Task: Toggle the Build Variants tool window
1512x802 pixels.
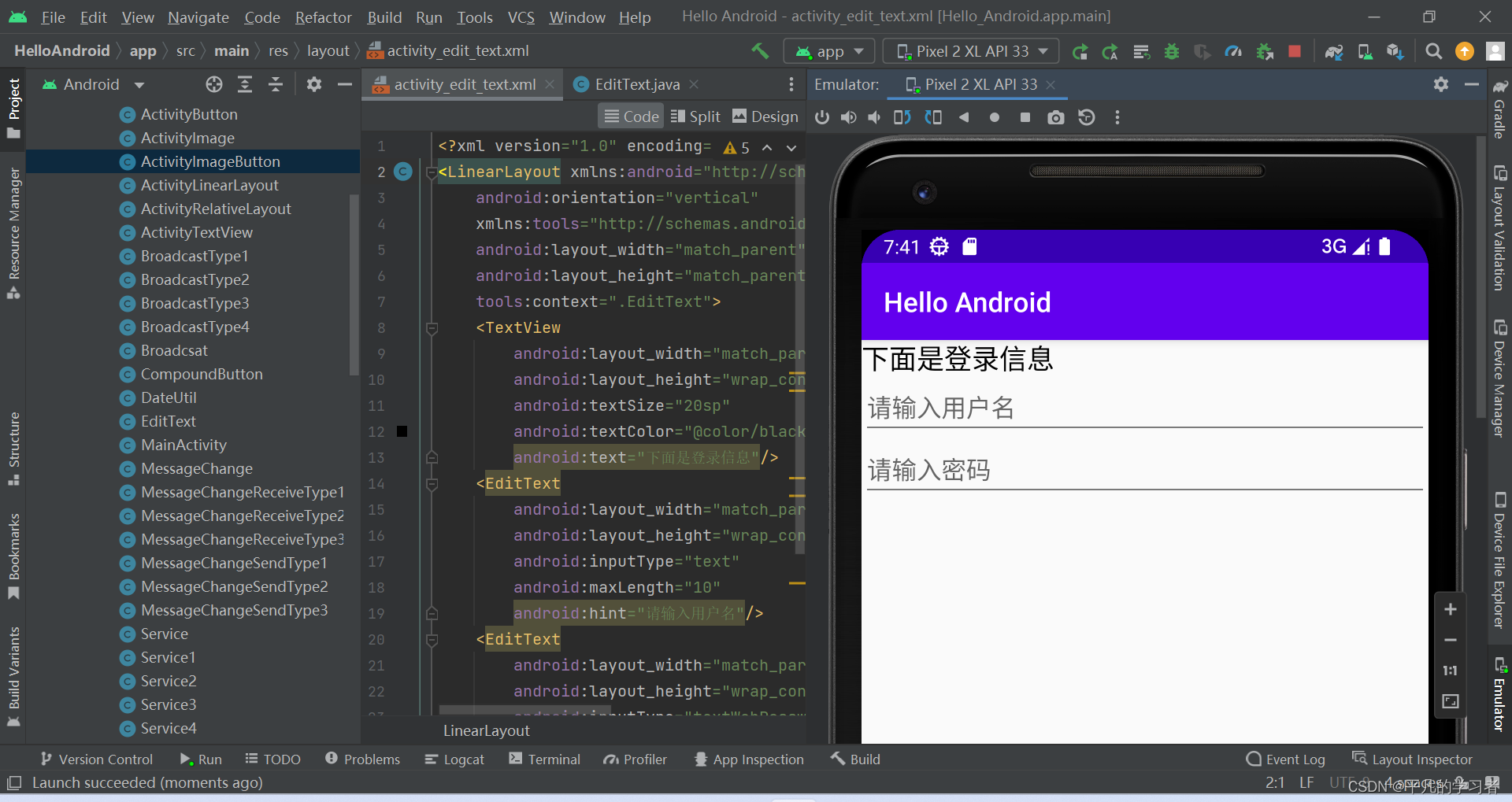Action: (x=13, y=677)
